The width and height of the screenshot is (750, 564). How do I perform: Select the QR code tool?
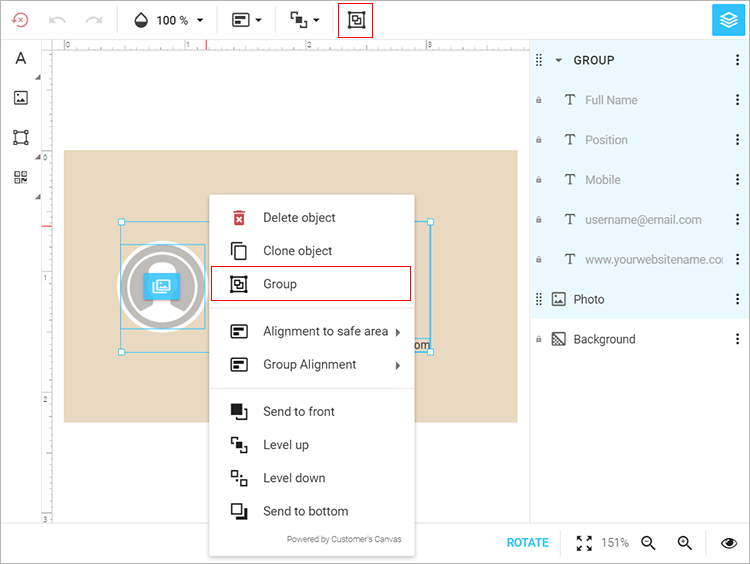point(20,177)
